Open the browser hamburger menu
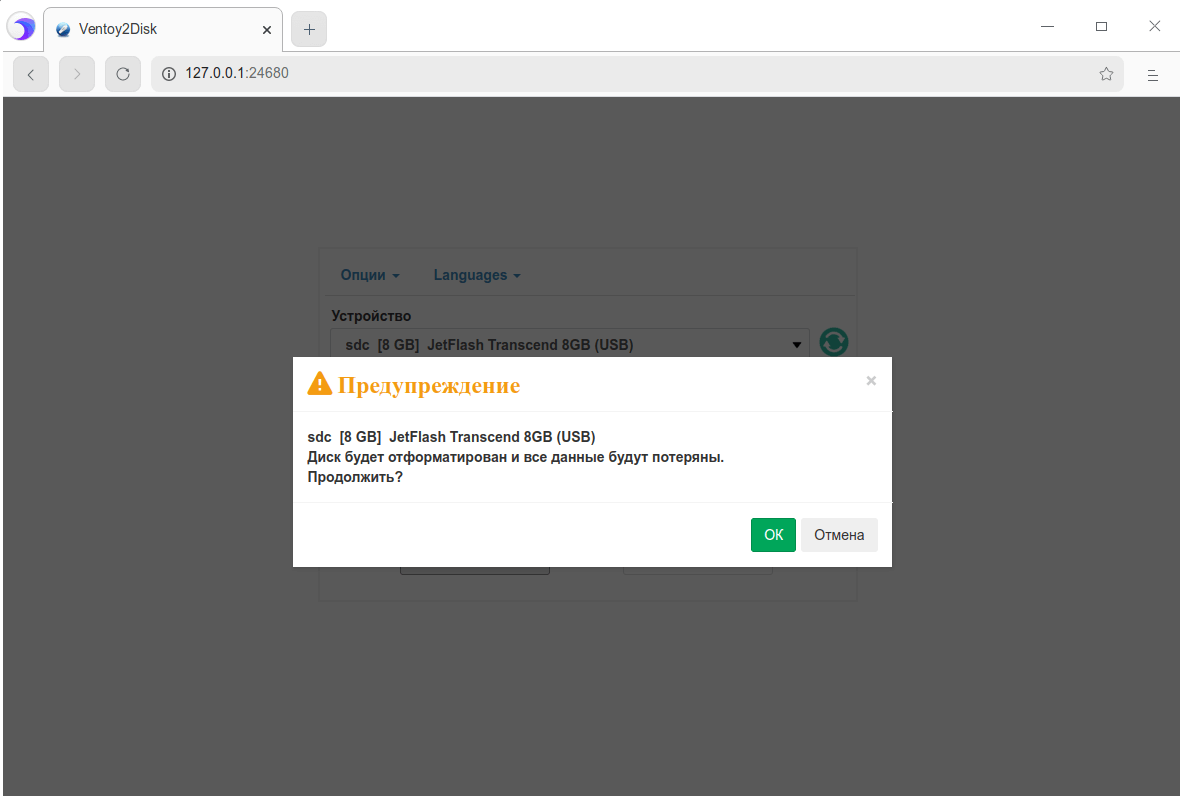1180x796 pixels. tap(1152, 74)
